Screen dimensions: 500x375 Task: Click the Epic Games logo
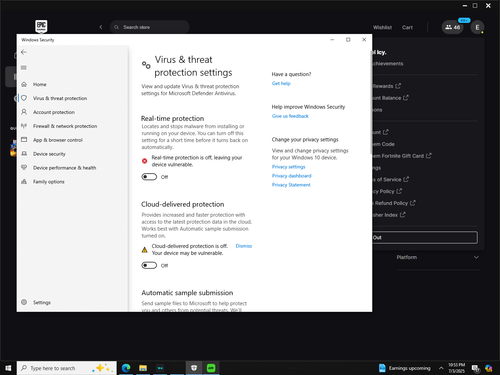(x=41, y=26)
